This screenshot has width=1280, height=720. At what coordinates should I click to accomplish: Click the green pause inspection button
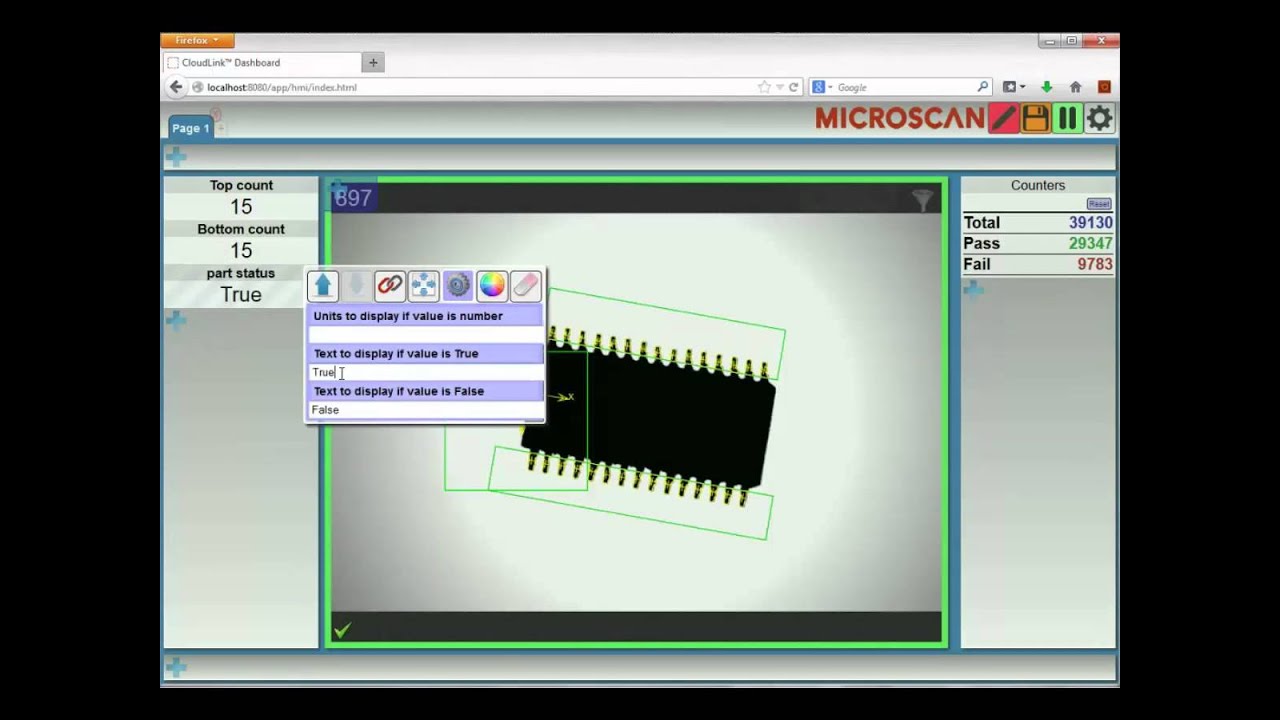pyautogui.click(x=1067, y=118)
